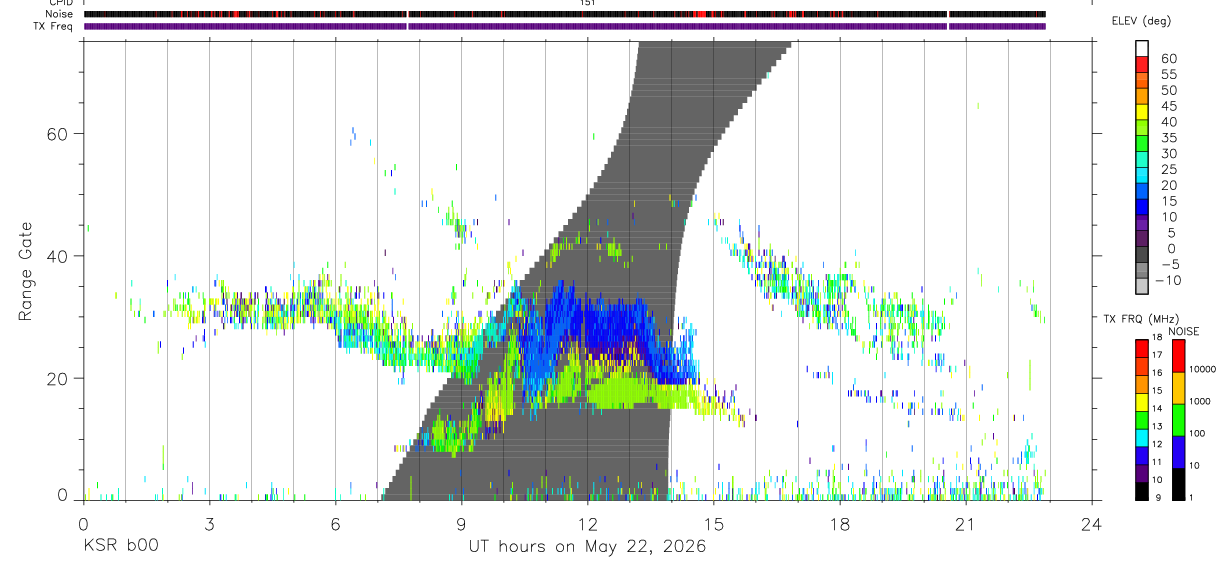1228x567 pixels.
Task: Click the white top cell of ELEV colorbar
Action: (x=1142, y=49)
